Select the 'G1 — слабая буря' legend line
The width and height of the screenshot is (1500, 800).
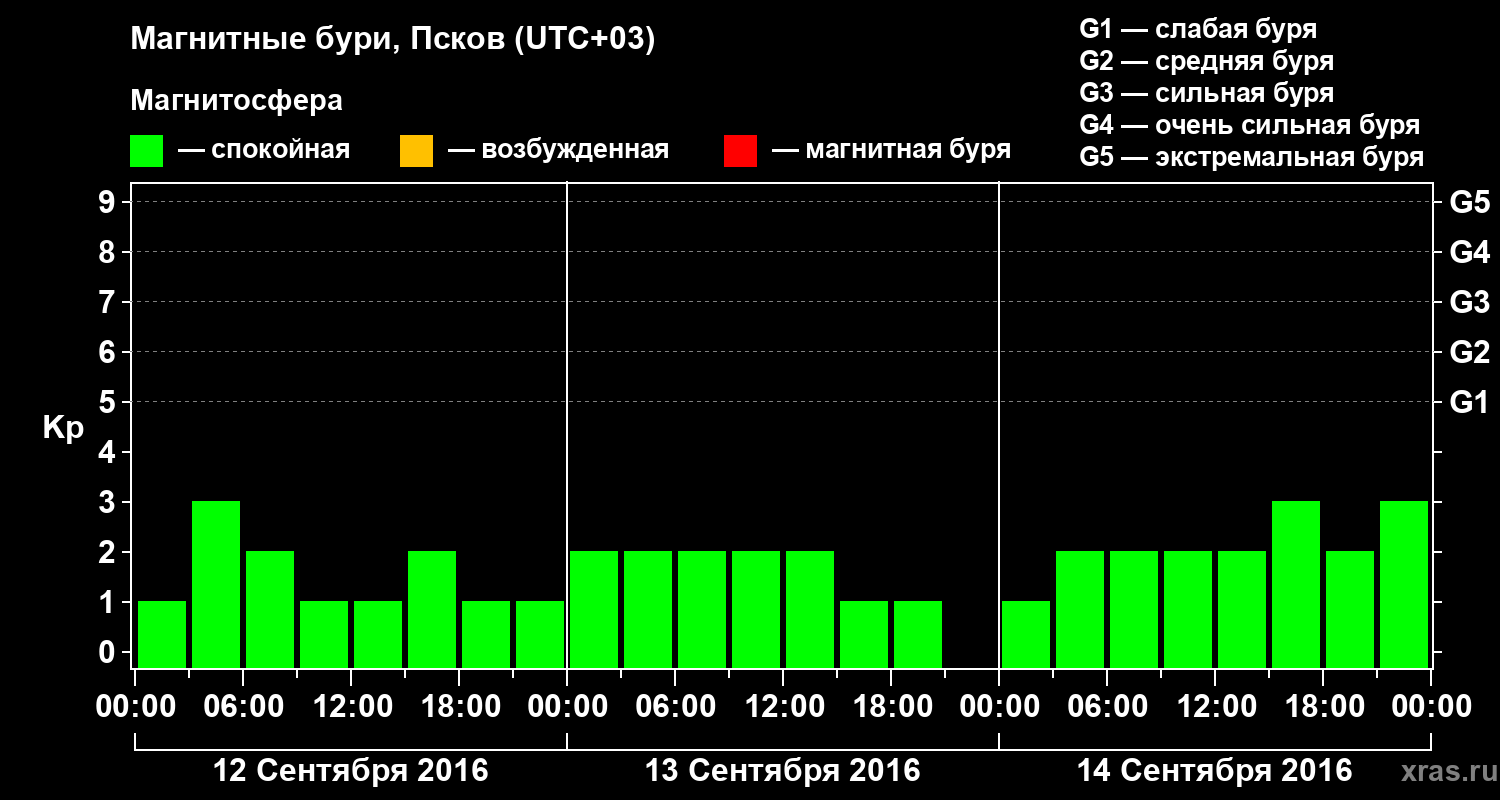[1199, 28]
